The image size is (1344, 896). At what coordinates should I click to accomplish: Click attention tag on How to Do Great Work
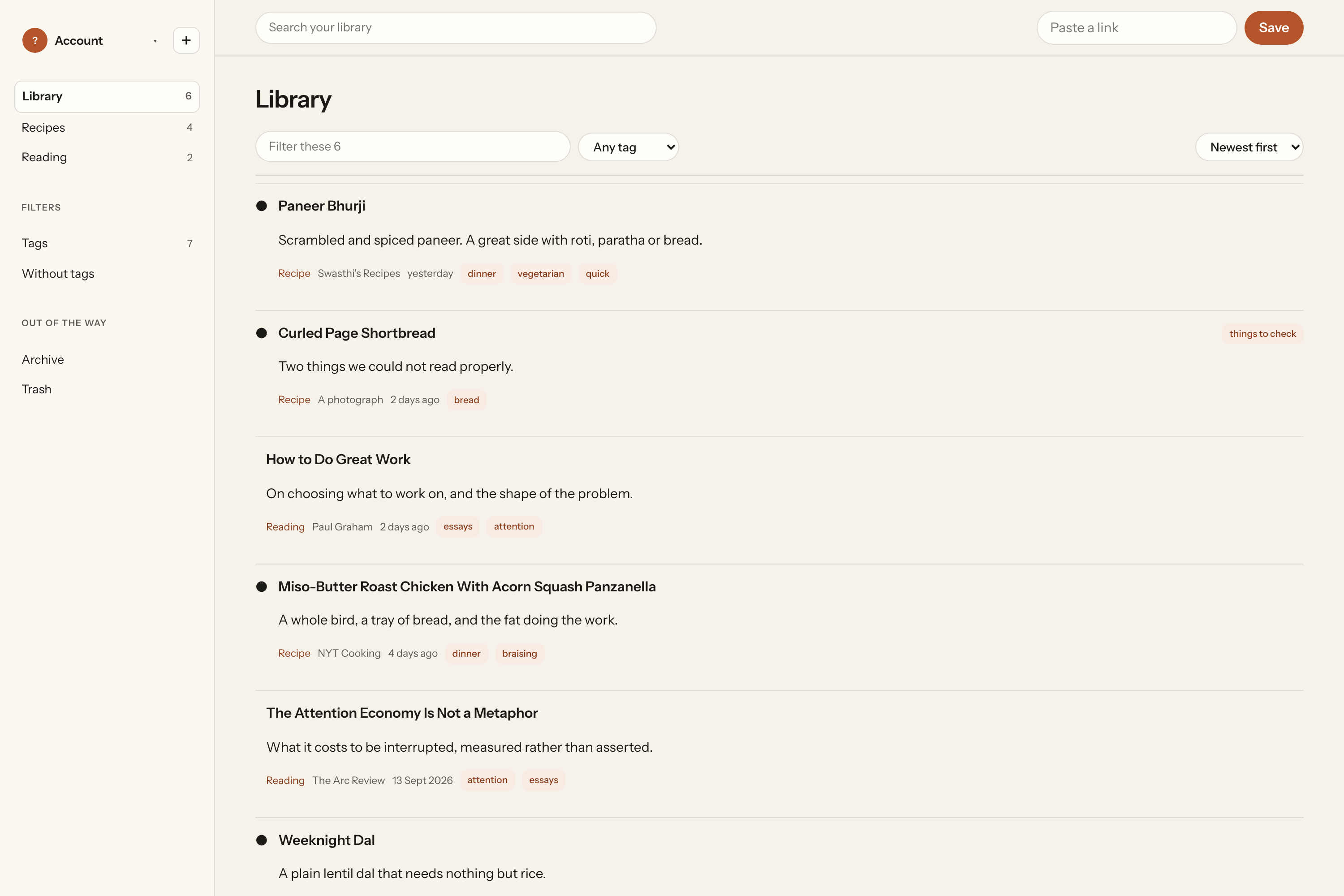pyautogui.click(x=514, y=526)
